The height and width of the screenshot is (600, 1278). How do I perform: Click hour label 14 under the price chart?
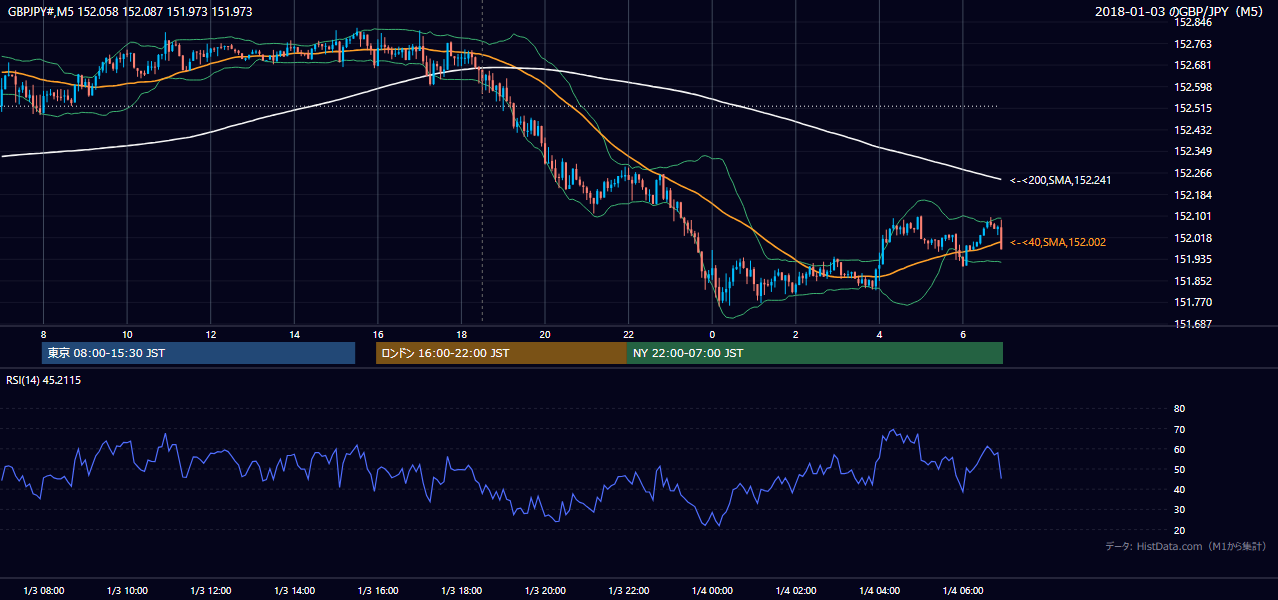[294, 334]
